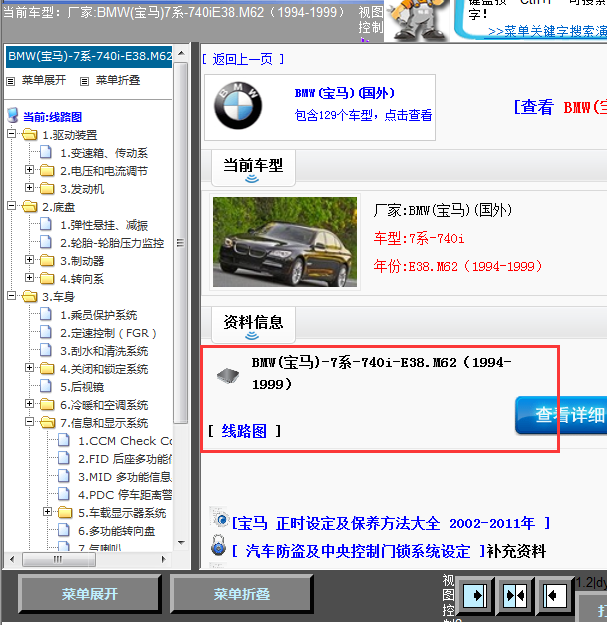Screen dimensions: 607x625
Task: Collapse the 1.驱动装置 tree node
Action: (x=12, y=134)
